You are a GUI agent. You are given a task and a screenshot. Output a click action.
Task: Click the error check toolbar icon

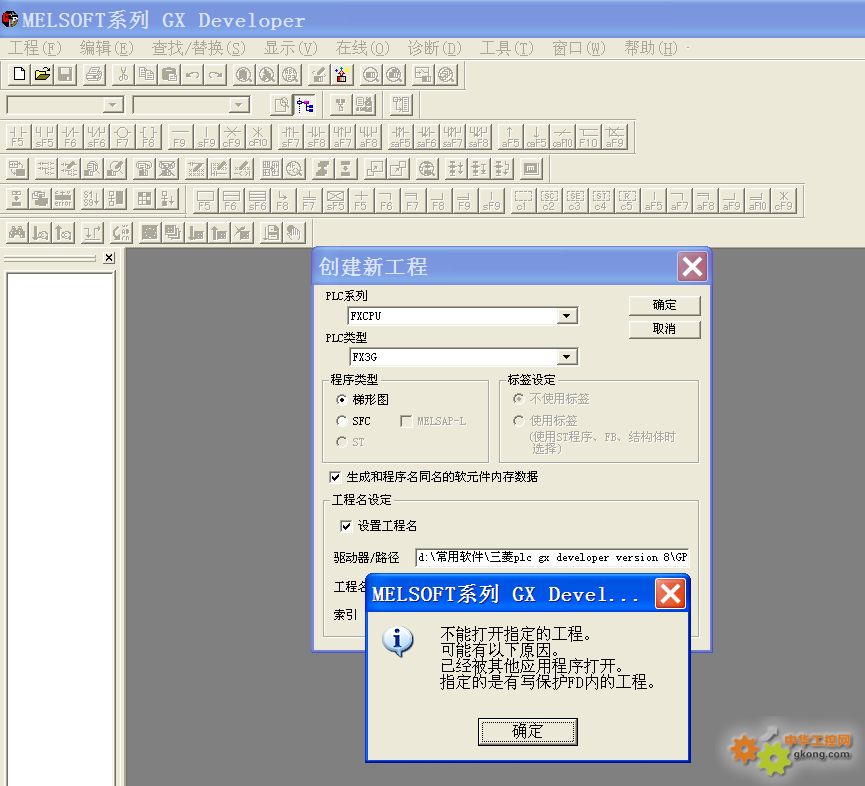(x=63, y=199)
